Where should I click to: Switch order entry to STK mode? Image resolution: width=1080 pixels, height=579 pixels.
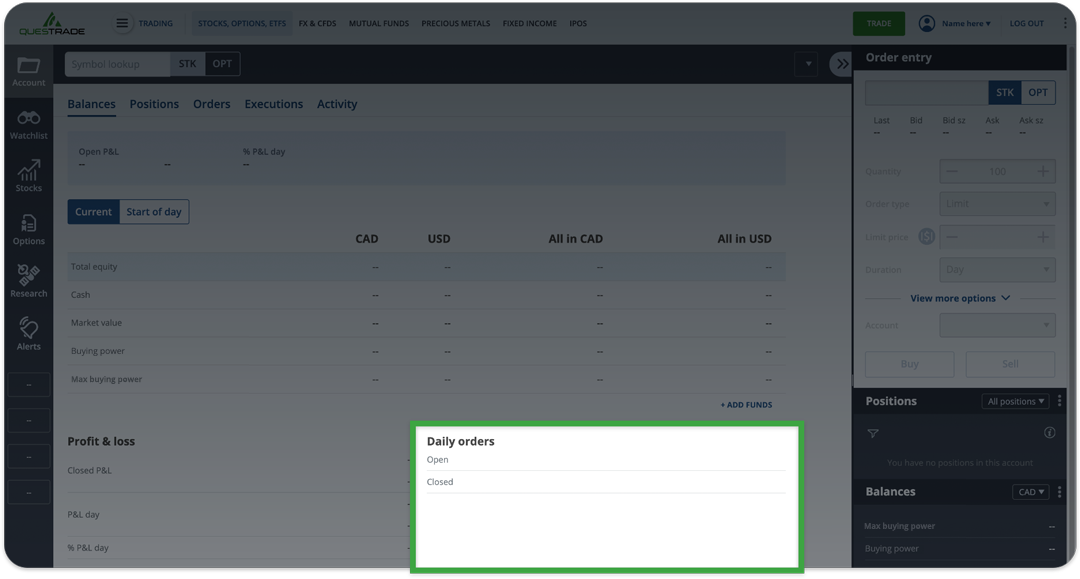point(1004,91)
